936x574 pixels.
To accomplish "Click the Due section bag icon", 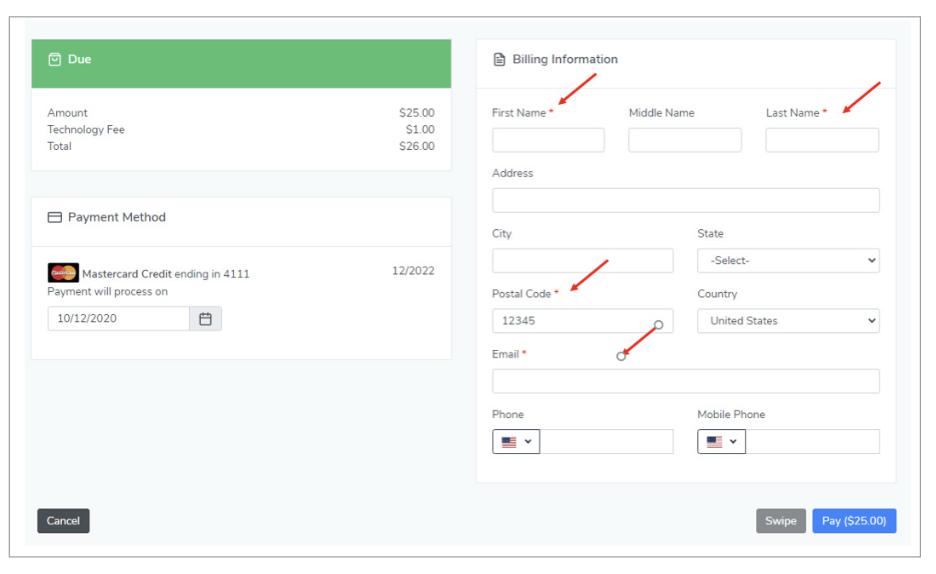I will coord(55,60).
